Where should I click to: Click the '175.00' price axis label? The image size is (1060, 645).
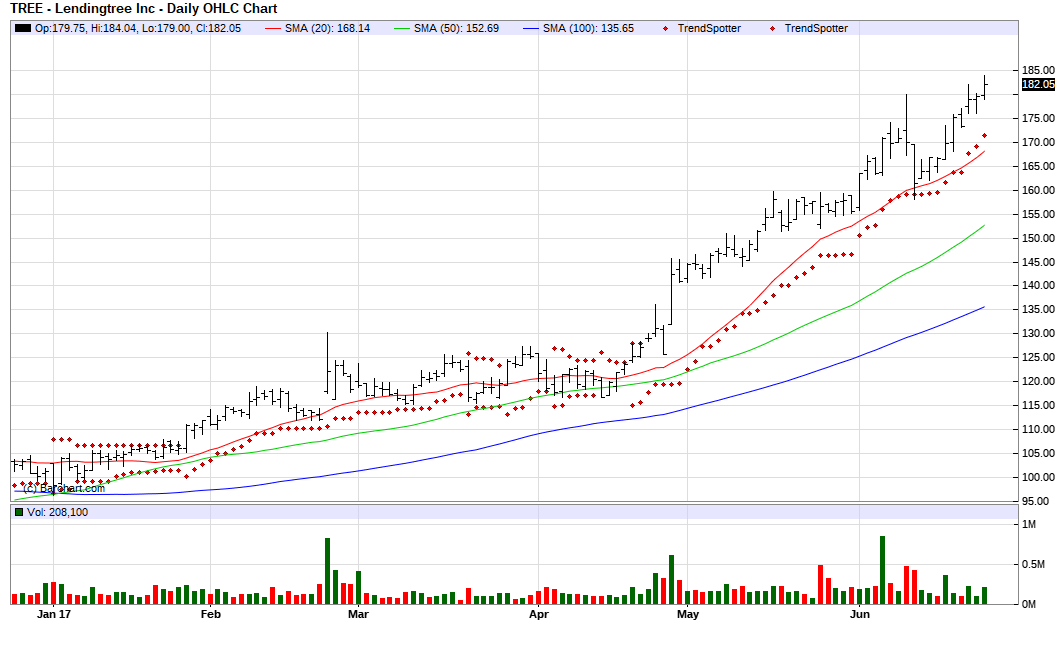click(1038, 118)
